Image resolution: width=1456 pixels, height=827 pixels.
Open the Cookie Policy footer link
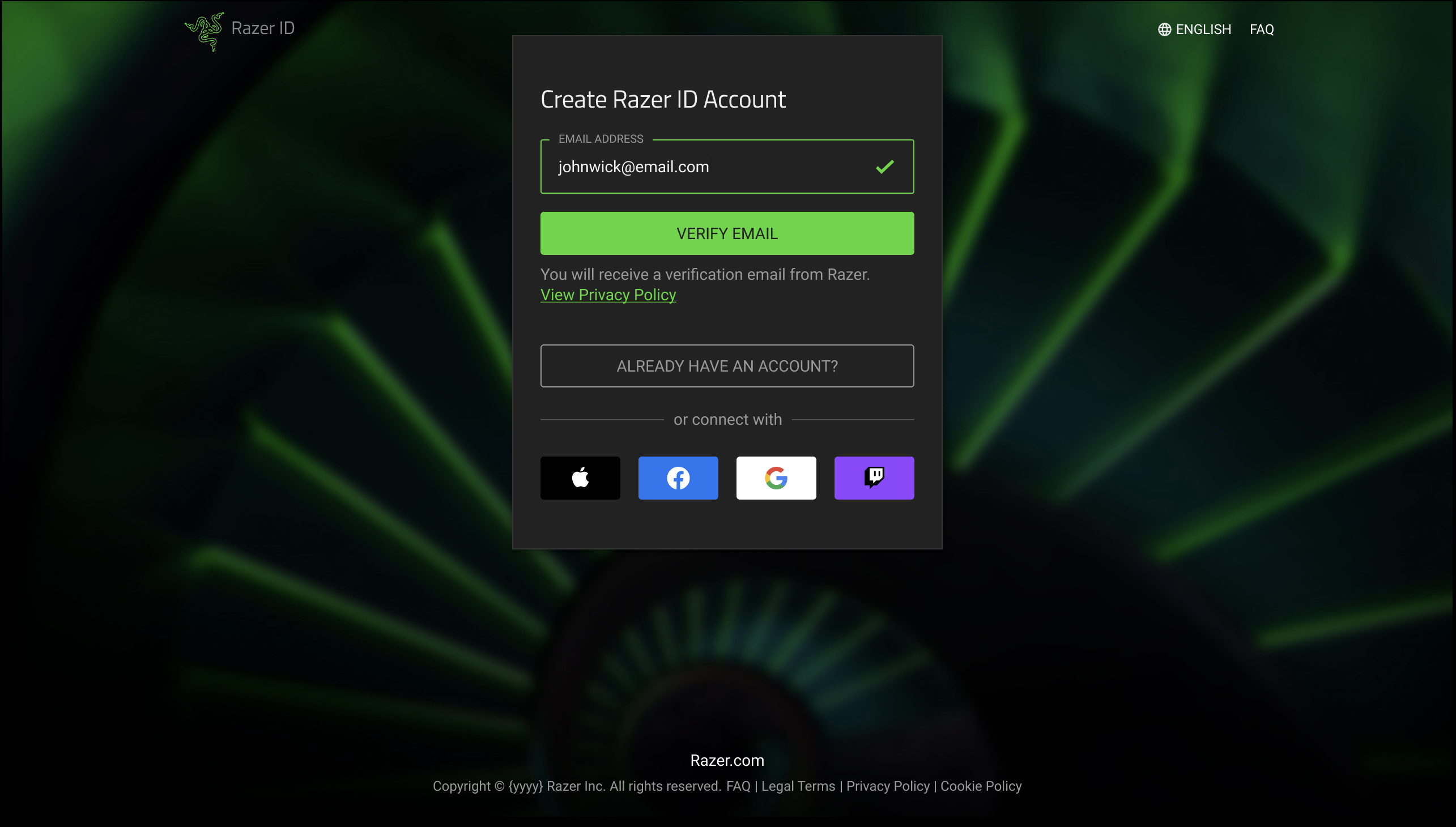coord(981,786)
